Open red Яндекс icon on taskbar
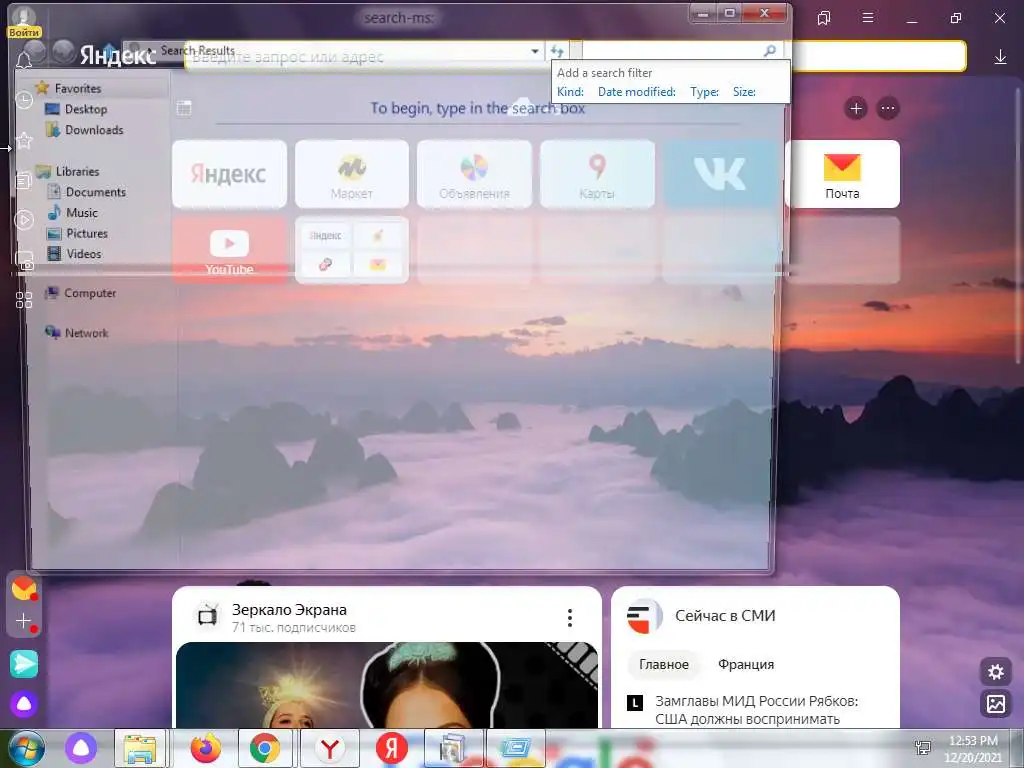Image resolution: width=1024 pixels, height=768 pixels. [x=391, y=748]
